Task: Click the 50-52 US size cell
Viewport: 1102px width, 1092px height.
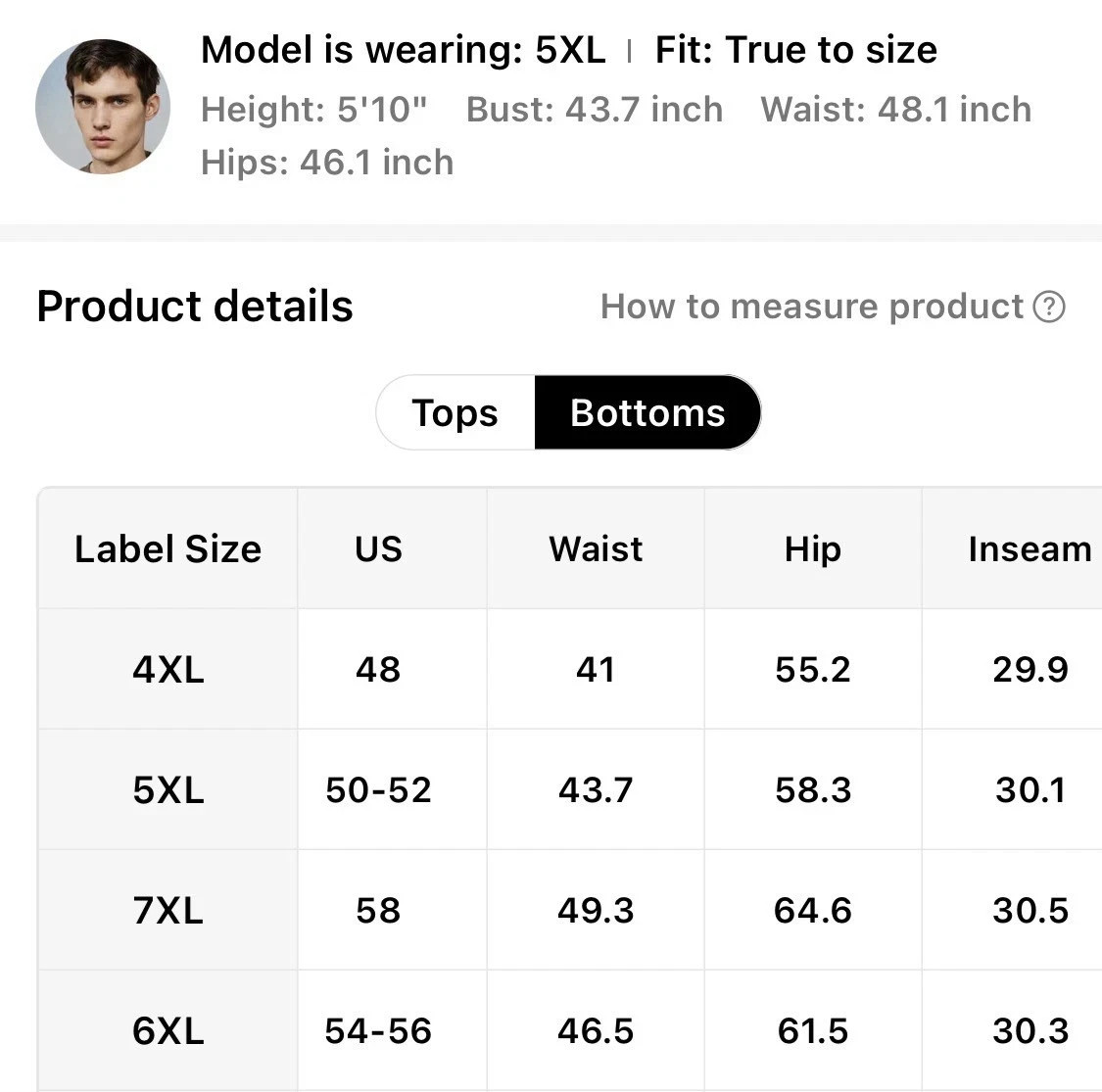Action: tap(378, 789)
